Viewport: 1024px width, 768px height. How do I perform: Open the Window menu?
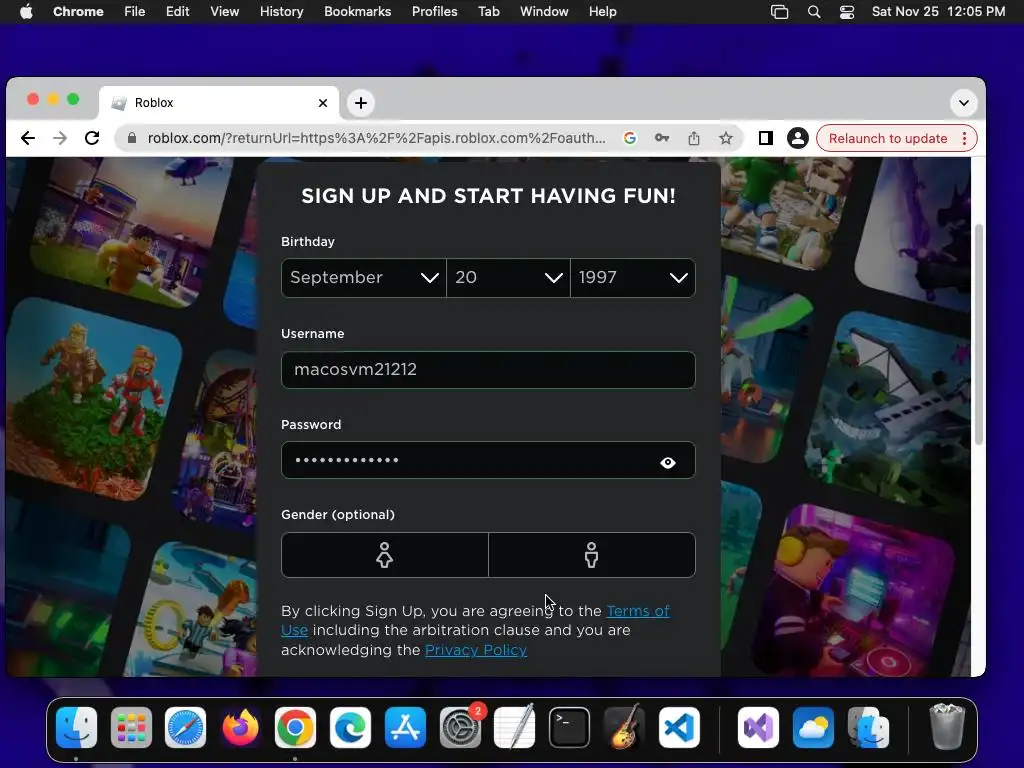544,11
